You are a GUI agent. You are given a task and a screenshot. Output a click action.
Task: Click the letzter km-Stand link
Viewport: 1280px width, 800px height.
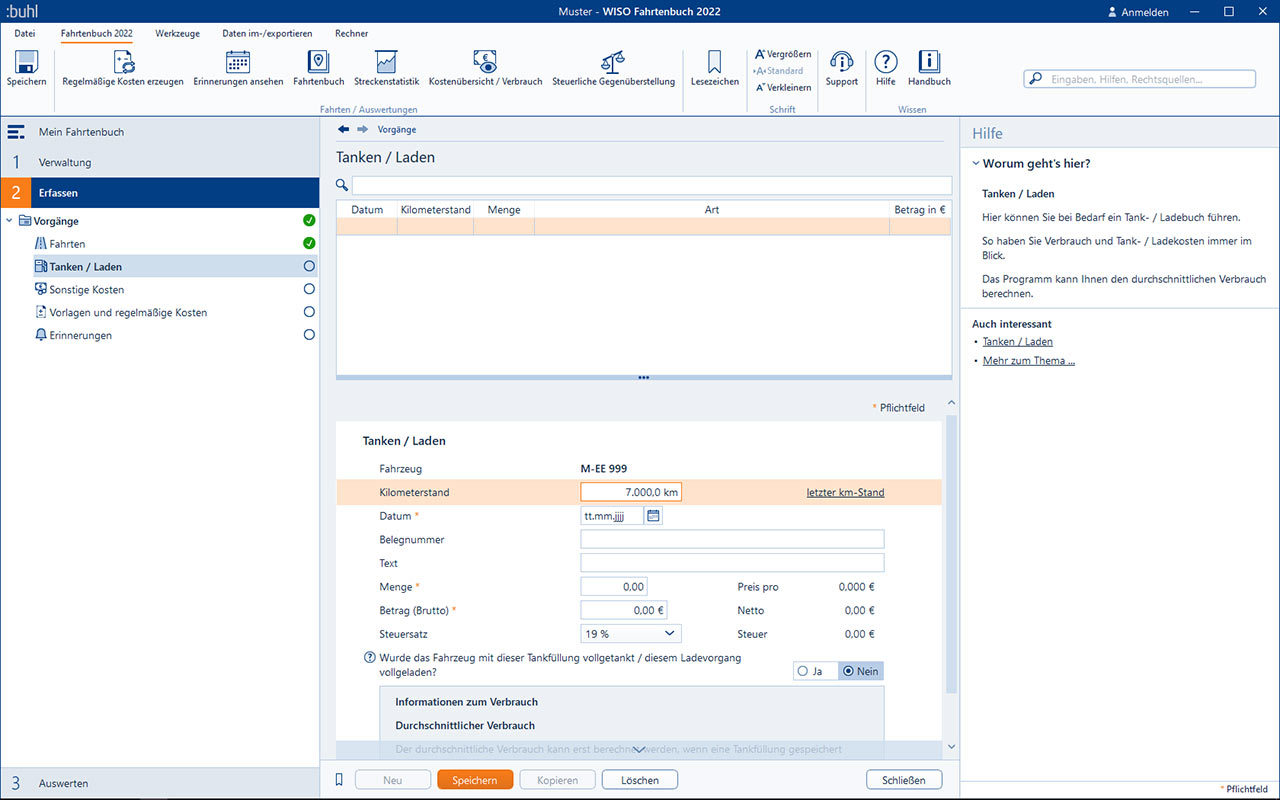[845, 492]
